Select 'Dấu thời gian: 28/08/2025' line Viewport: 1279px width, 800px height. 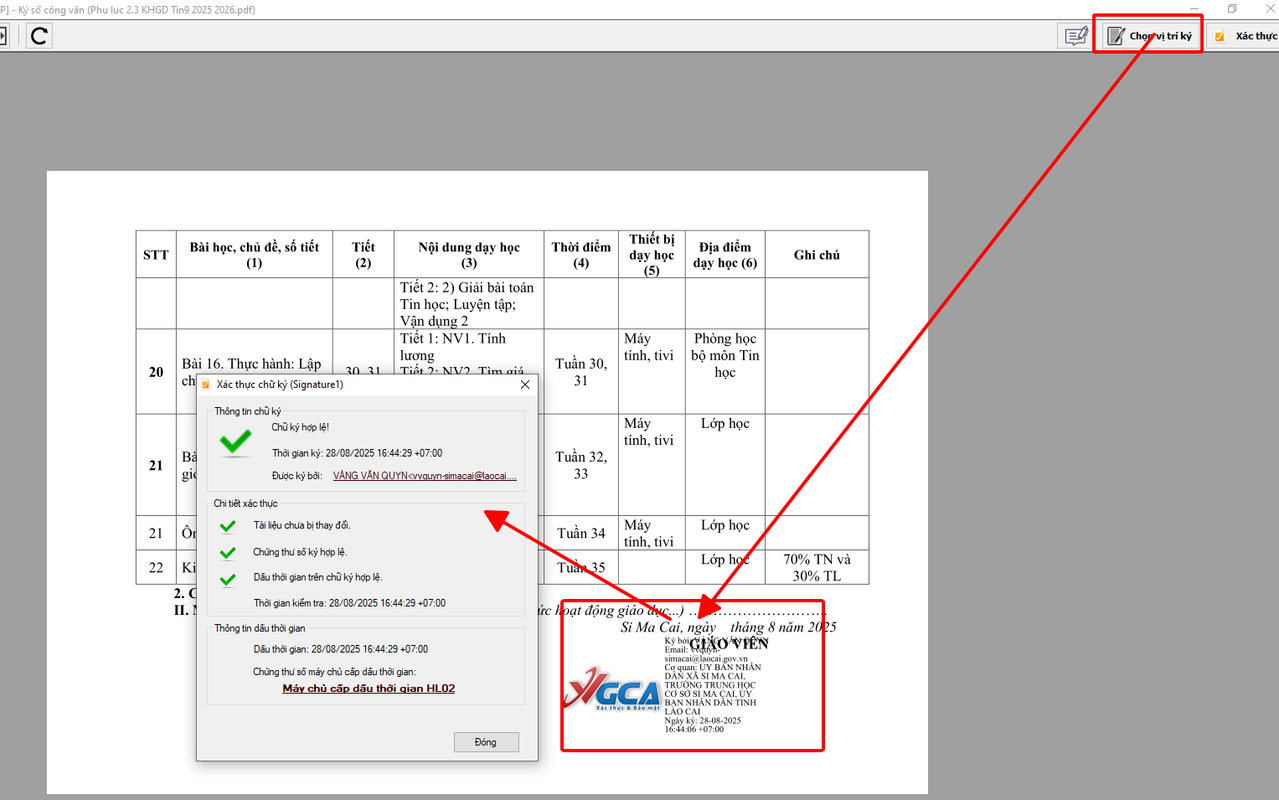340,649
